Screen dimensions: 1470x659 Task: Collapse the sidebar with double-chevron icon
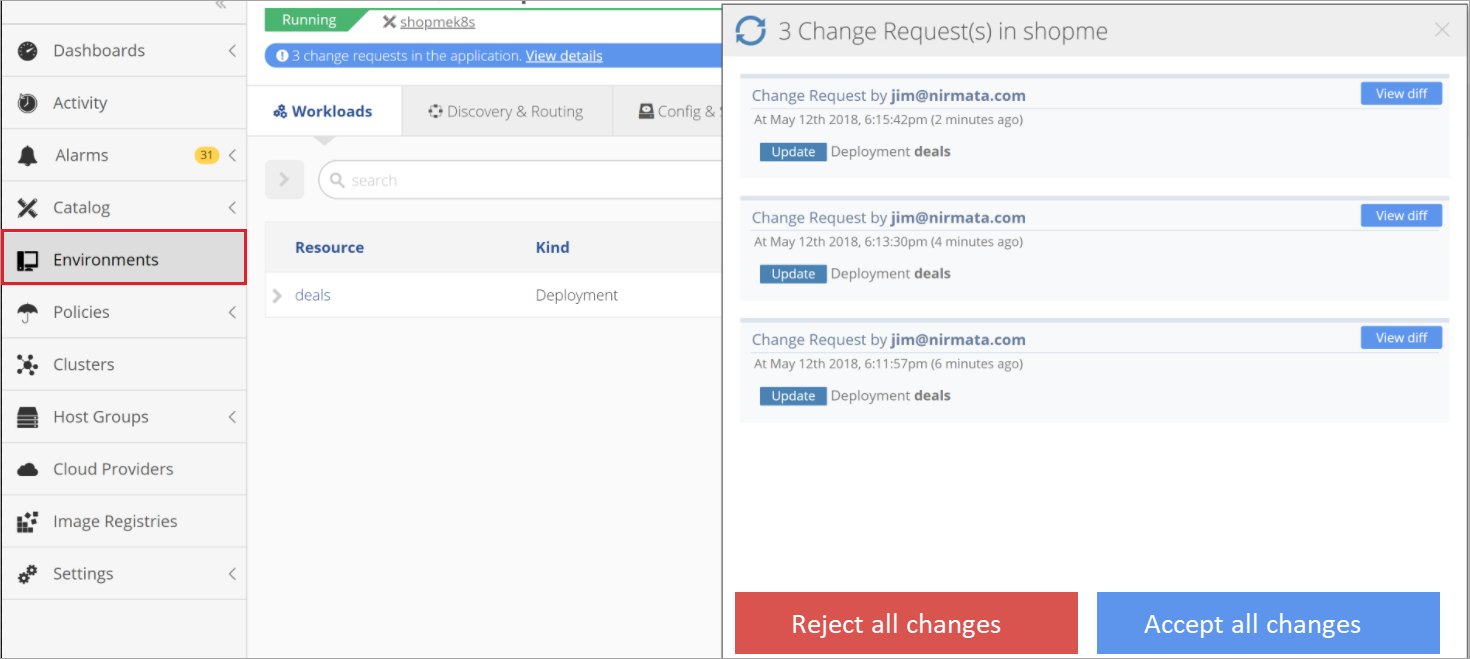(x=221, y=5)
